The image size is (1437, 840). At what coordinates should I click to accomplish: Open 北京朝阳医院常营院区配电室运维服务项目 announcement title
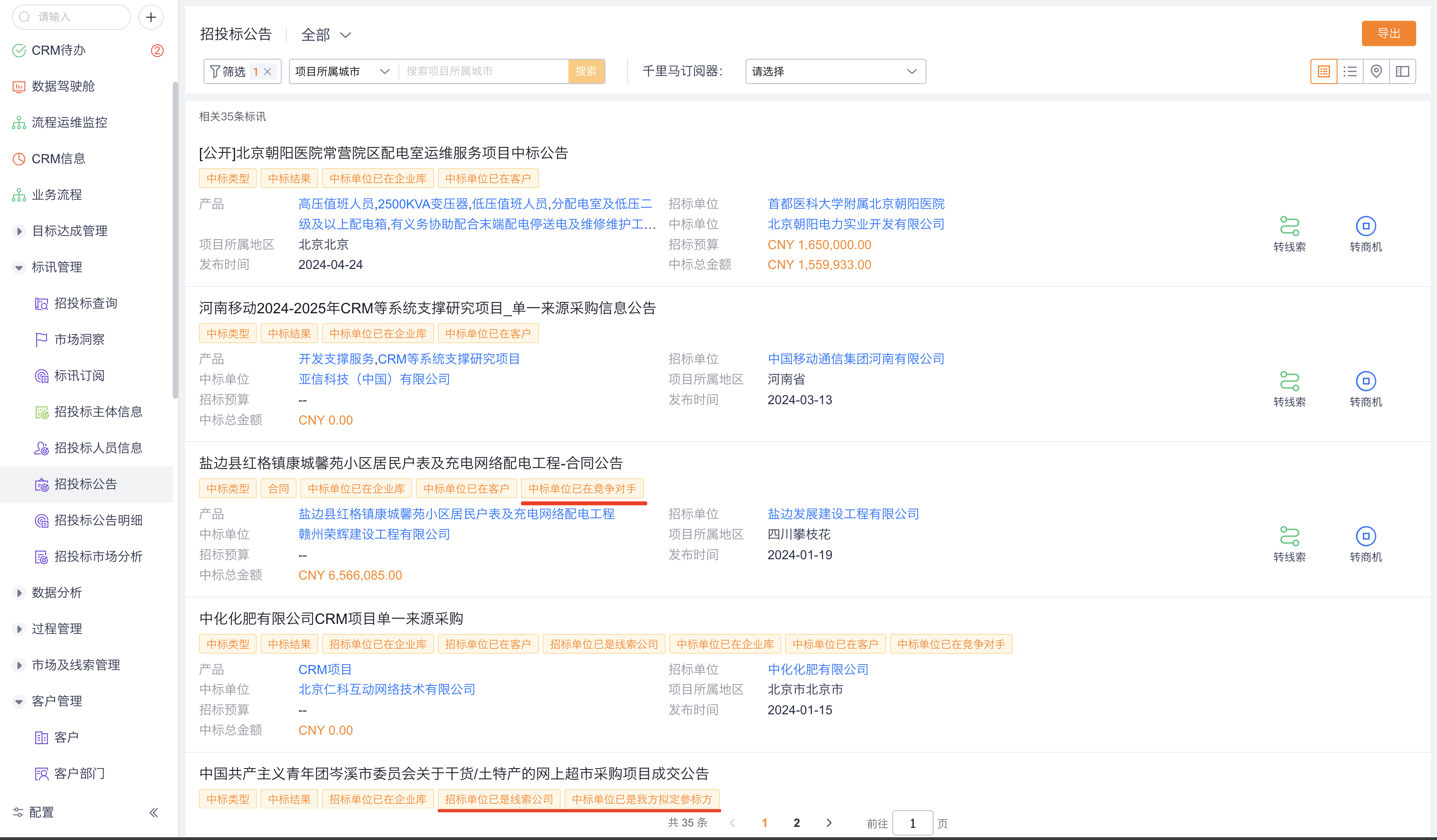[383, 153]
